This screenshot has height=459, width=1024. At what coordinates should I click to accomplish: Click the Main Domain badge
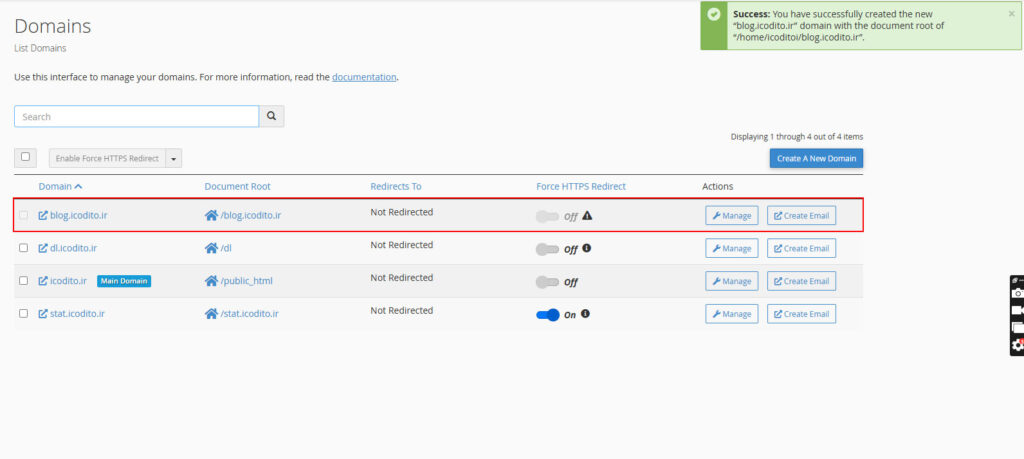(x=124, y=281)
